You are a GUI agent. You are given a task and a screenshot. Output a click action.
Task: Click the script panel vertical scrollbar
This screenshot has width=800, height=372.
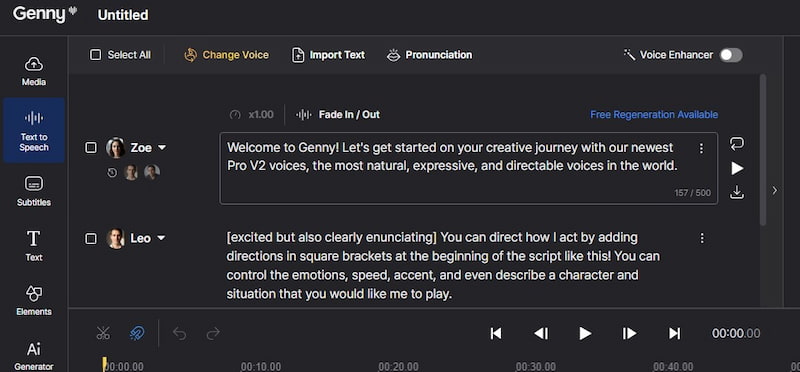[x=763, y=150]
